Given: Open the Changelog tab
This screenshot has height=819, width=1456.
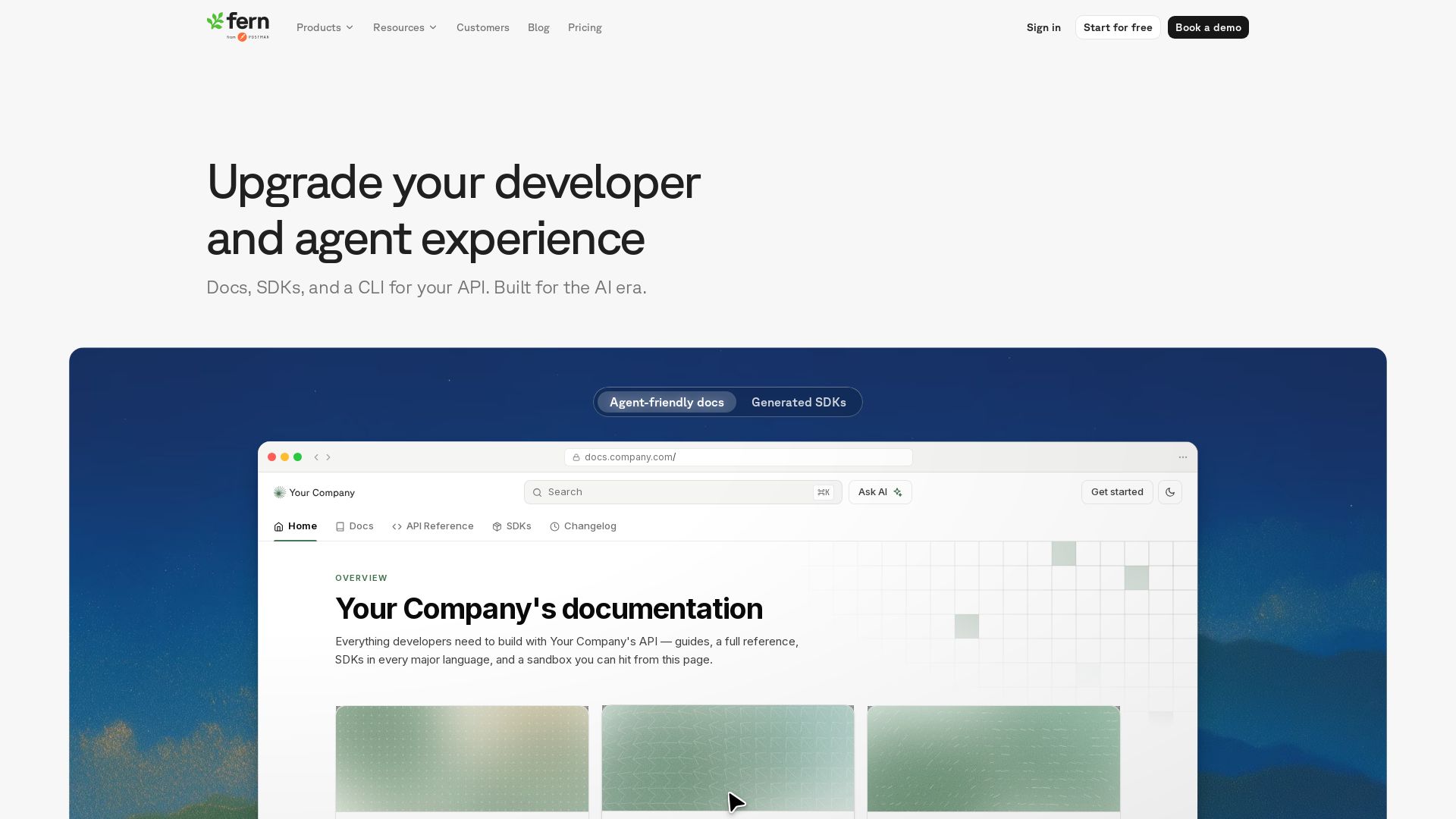Looking at the screenshot, I should tap(582, 526).
